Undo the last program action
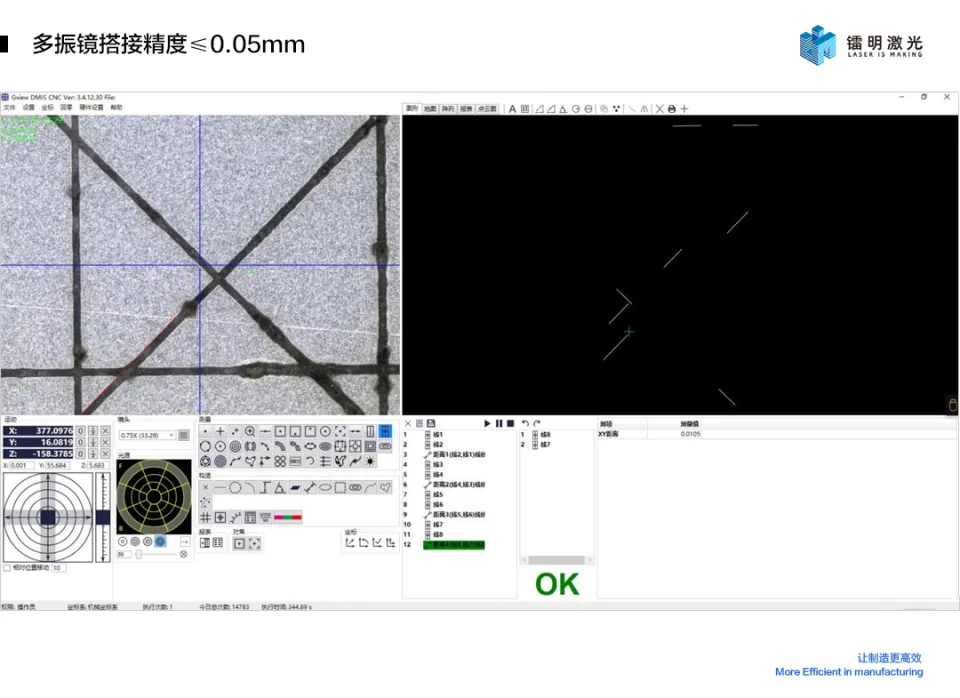The image size is (960, 698). [525, 423]
